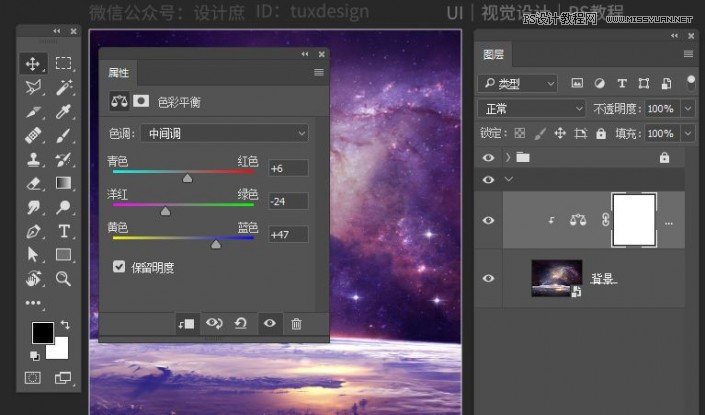705x415 pixels.
Task: Open the layer filter 类型 dropdown
Action: (x=518, y=84)
